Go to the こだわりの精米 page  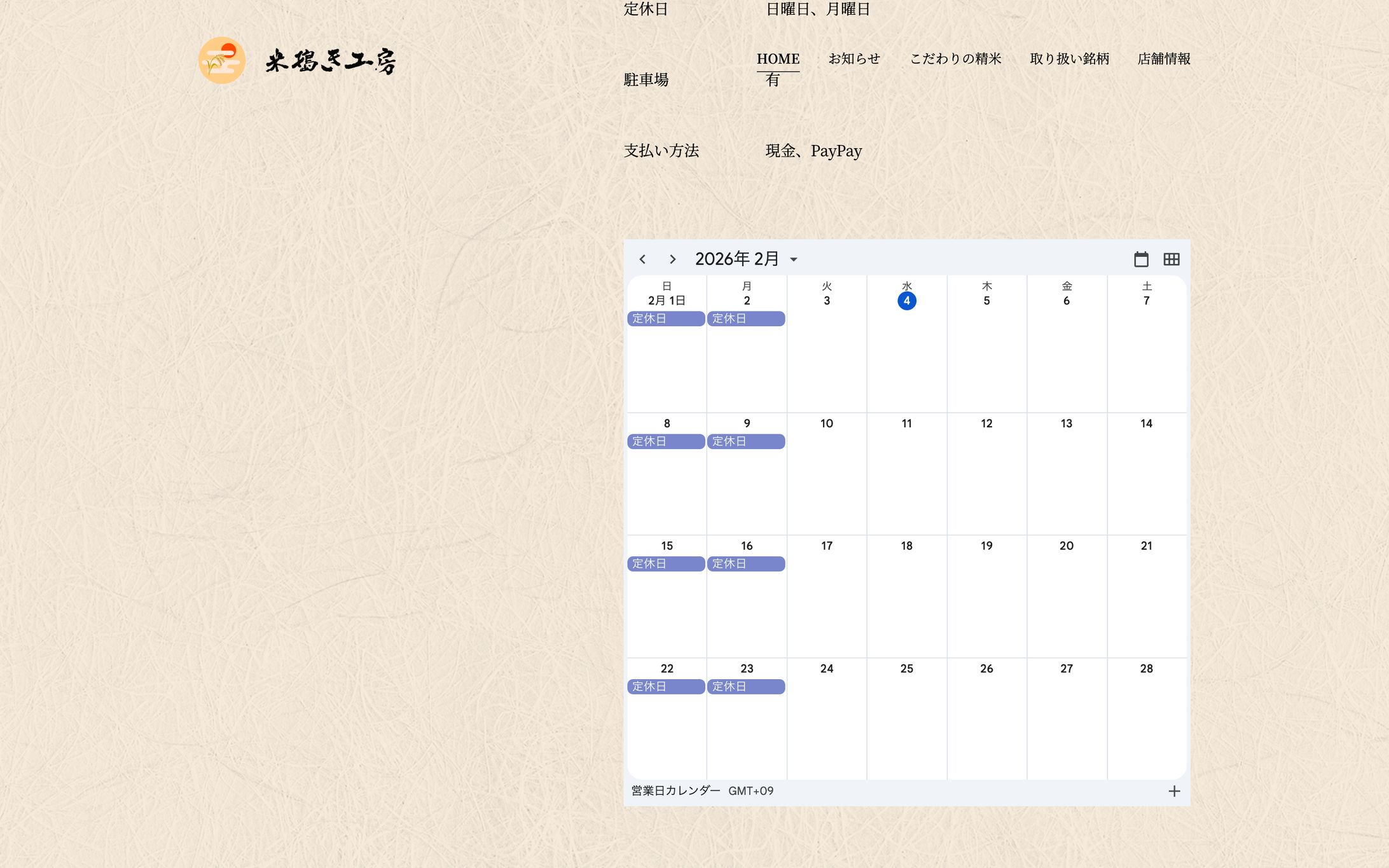(x=955, y=59)
